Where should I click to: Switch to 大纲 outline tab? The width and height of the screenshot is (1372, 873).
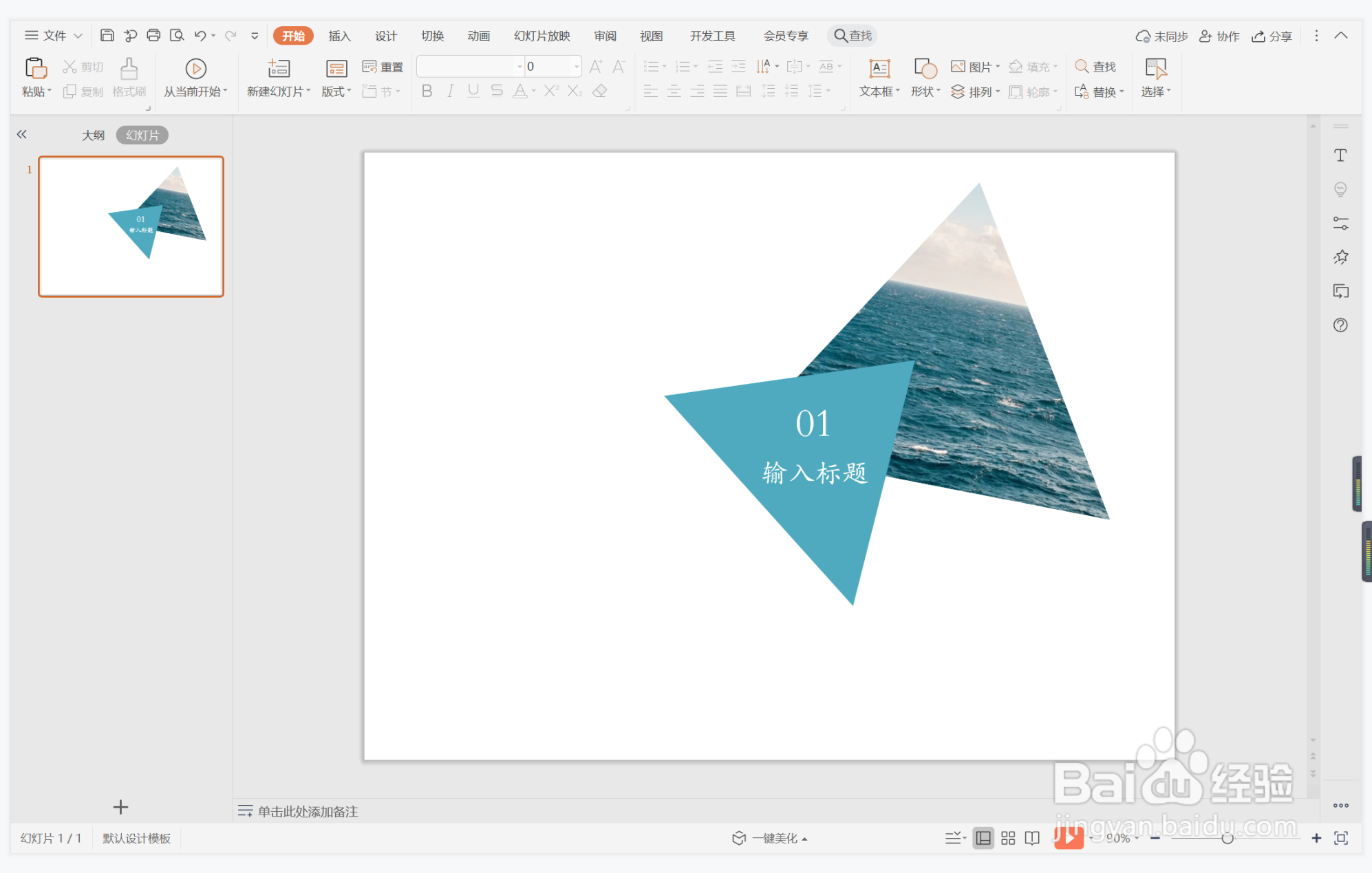pyautogui.click(x=94, y=135)
